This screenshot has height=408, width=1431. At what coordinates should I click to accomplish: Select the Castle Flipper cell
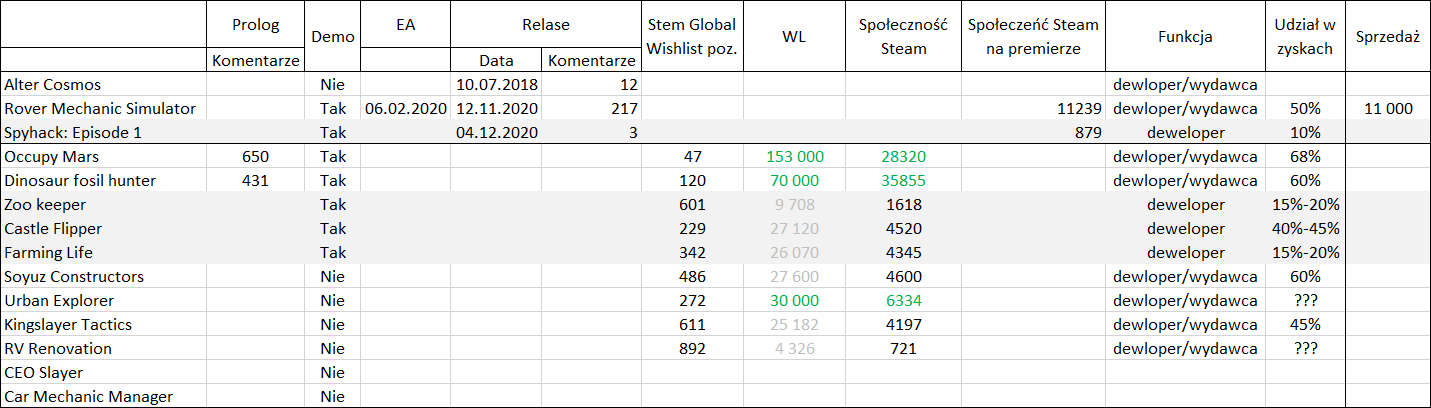click(x=53, y=229)
